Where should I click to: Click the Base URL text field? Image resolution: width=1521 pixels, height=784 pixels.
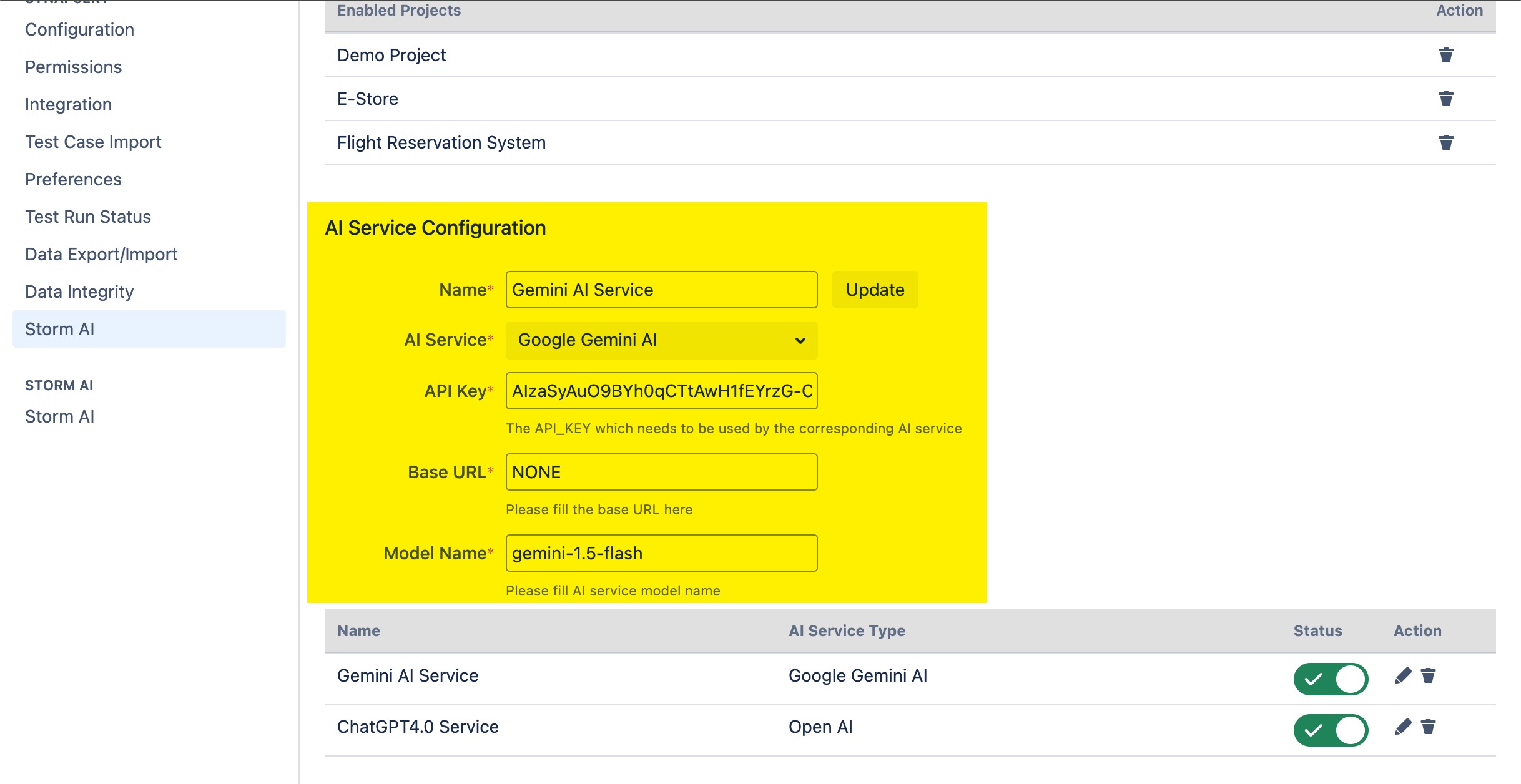tap(661, 472)
